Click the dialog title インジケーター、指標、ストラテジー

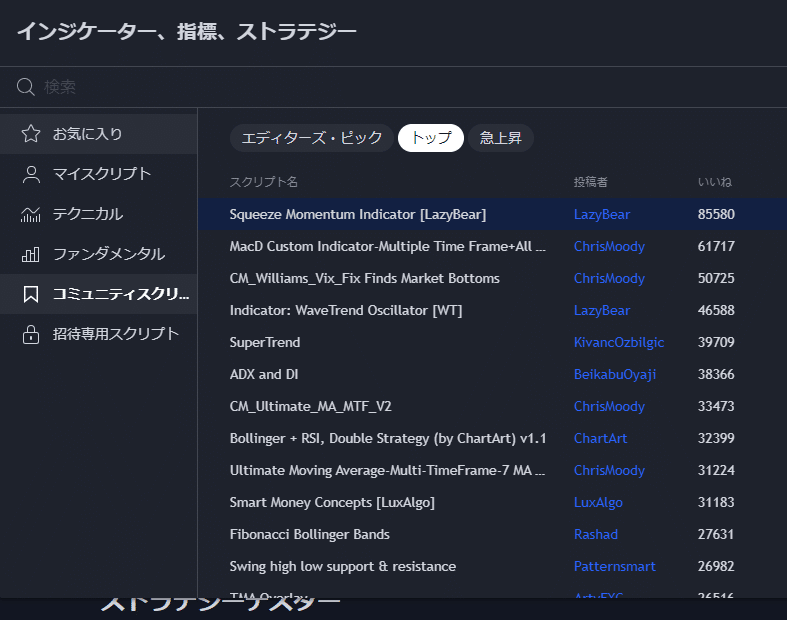[x=187, y=32]
